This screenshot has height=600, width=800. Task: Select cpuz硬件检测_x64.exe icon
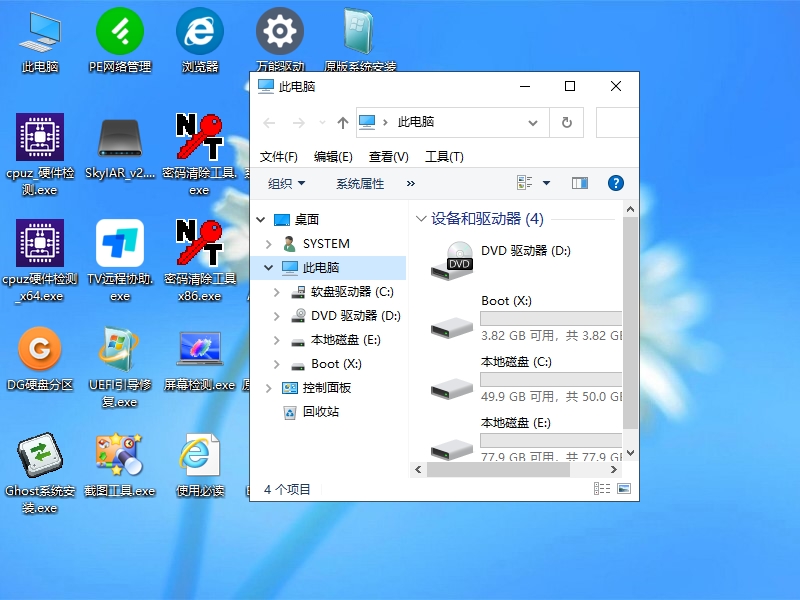40,261
